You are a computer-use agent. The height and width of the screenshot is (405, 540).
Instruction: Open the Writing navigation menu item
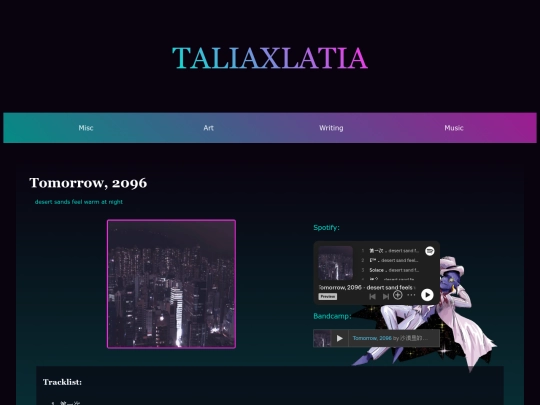pos(331,128)
